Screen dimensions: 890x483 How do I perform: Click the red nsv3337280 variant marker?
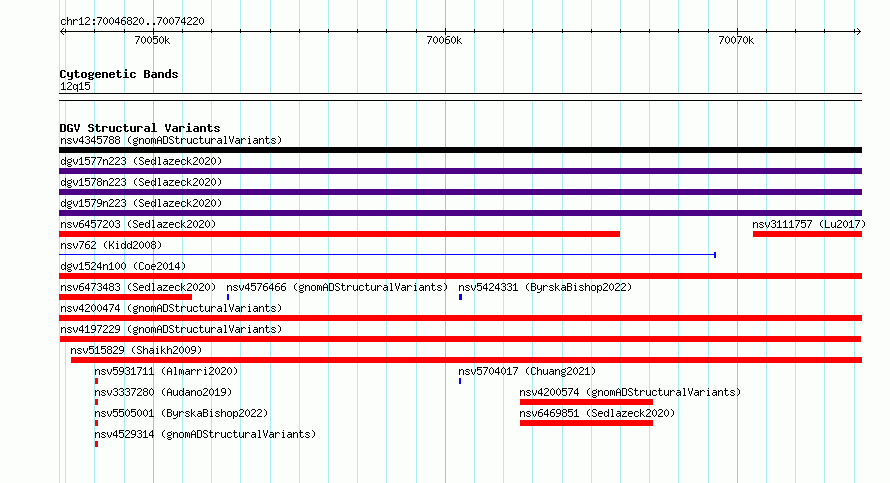tap(96, 402)
